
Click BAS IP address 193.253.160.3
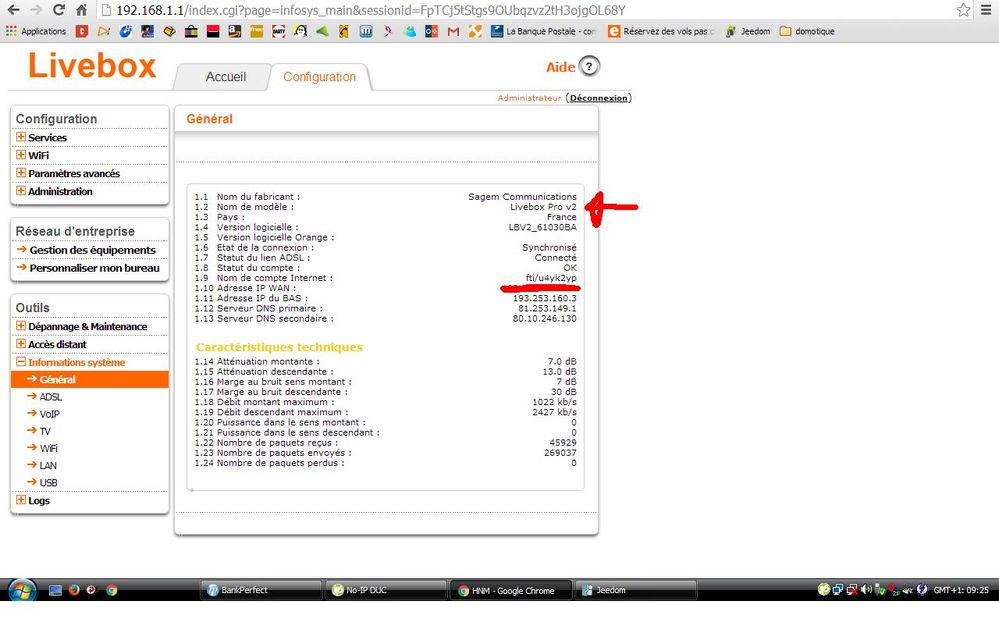click(x=545, y=298)
